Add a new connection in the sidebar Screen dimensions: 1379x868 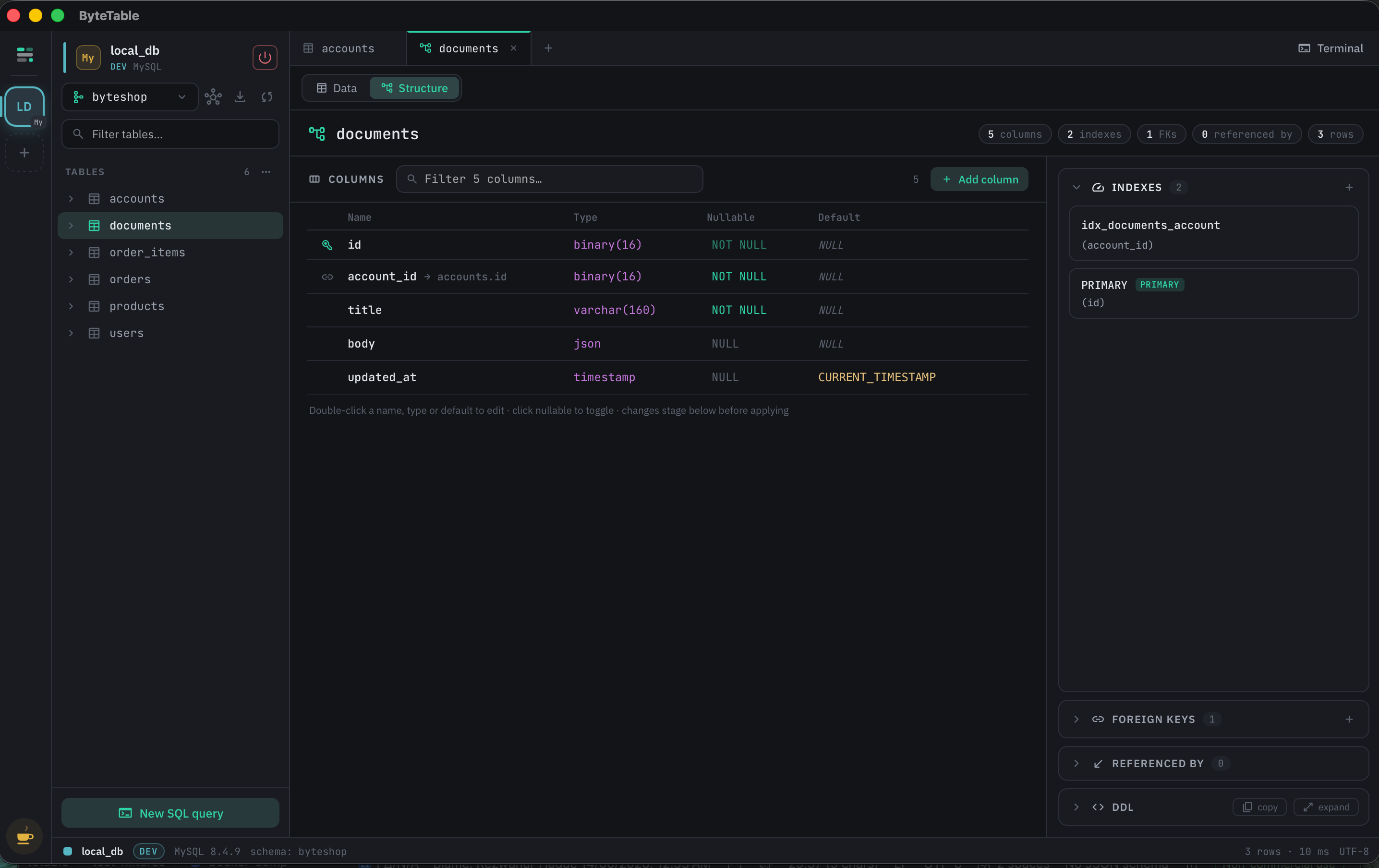coord(24,153)
